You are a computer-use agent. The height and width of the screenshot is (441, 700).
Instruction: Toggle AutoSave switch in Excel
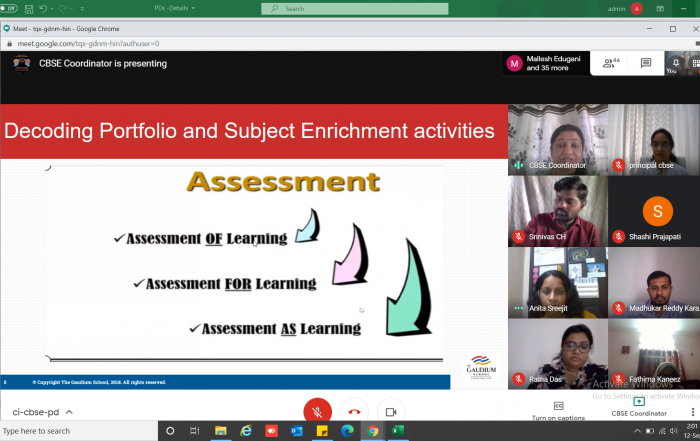click(x=8, y=8)
